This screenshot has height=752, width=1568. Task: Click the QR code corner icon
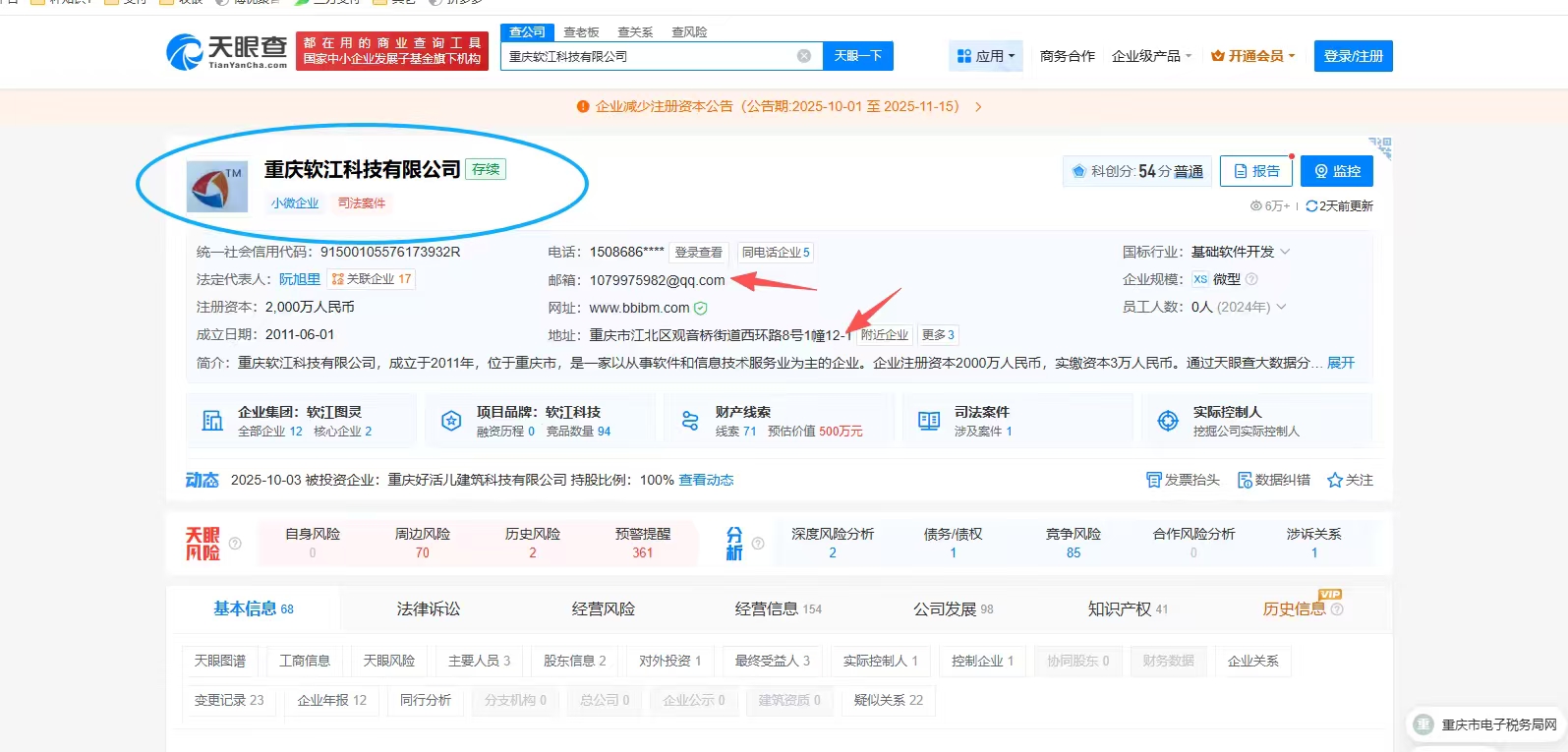1381,148
